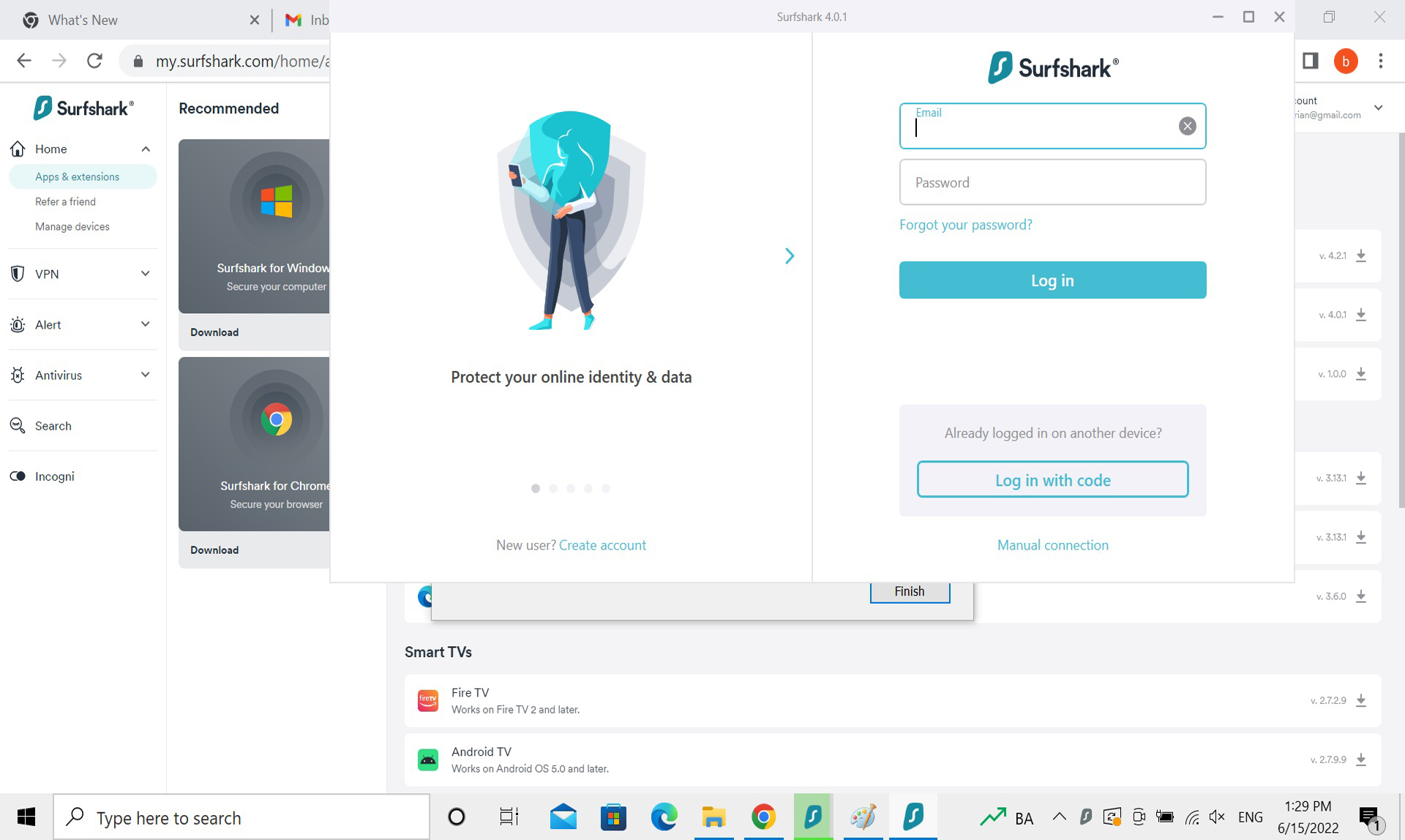
Task: Expand the Alert section chevron
Action: point(145,324)
